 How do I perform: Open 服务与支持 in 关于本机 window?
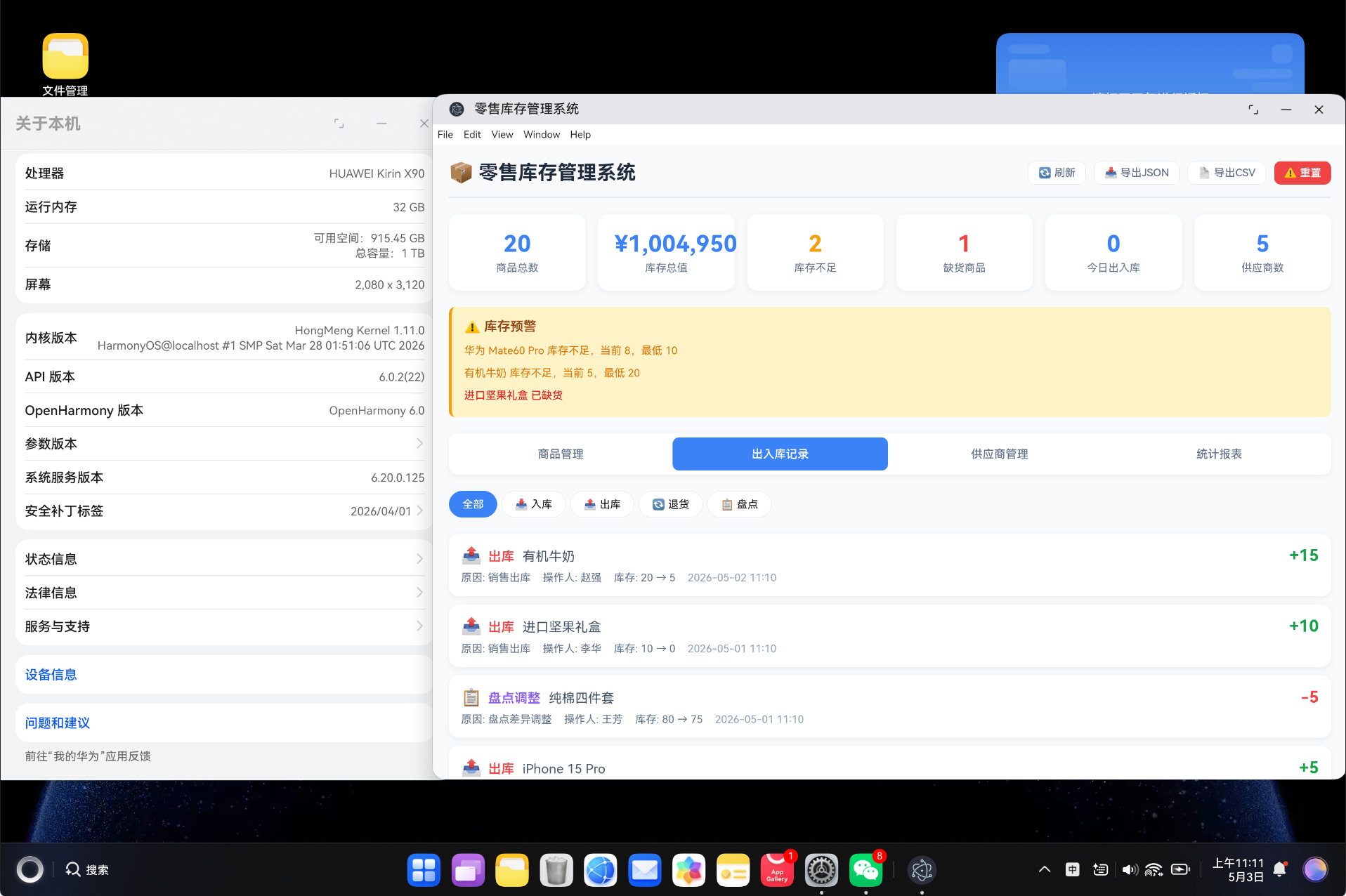click(x=224, y=626)
